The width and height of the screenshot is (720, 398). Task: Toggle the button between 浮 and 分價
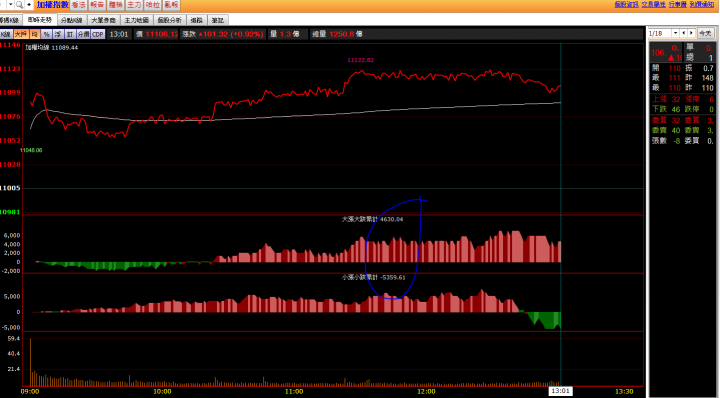pyautogui.click(x=70, y=34)
